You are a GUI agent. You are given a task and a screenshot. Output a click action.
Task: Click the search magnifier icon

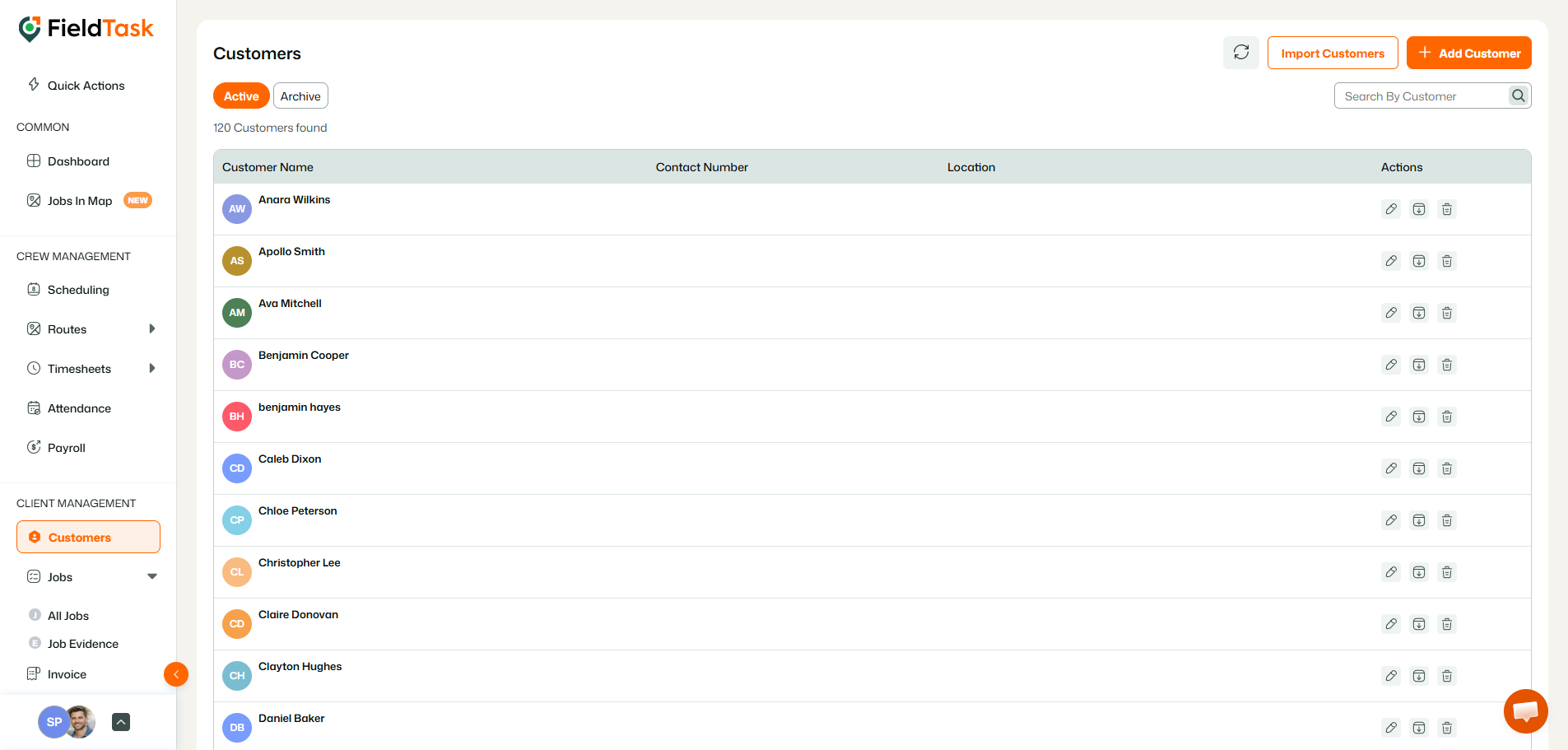[1519, 96]
